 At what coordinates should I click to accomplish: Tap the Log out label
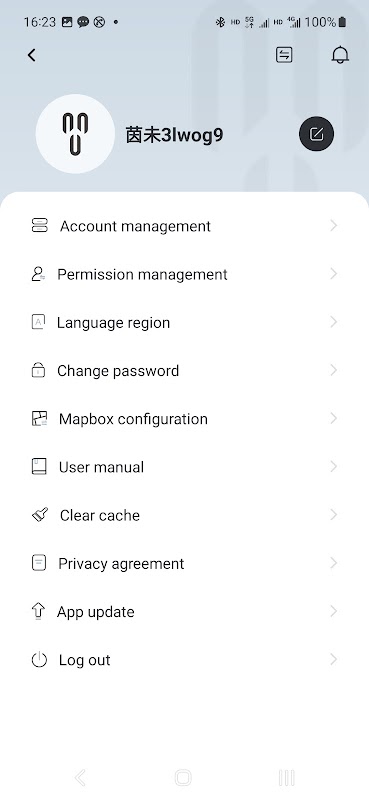(x=85, y=660)
